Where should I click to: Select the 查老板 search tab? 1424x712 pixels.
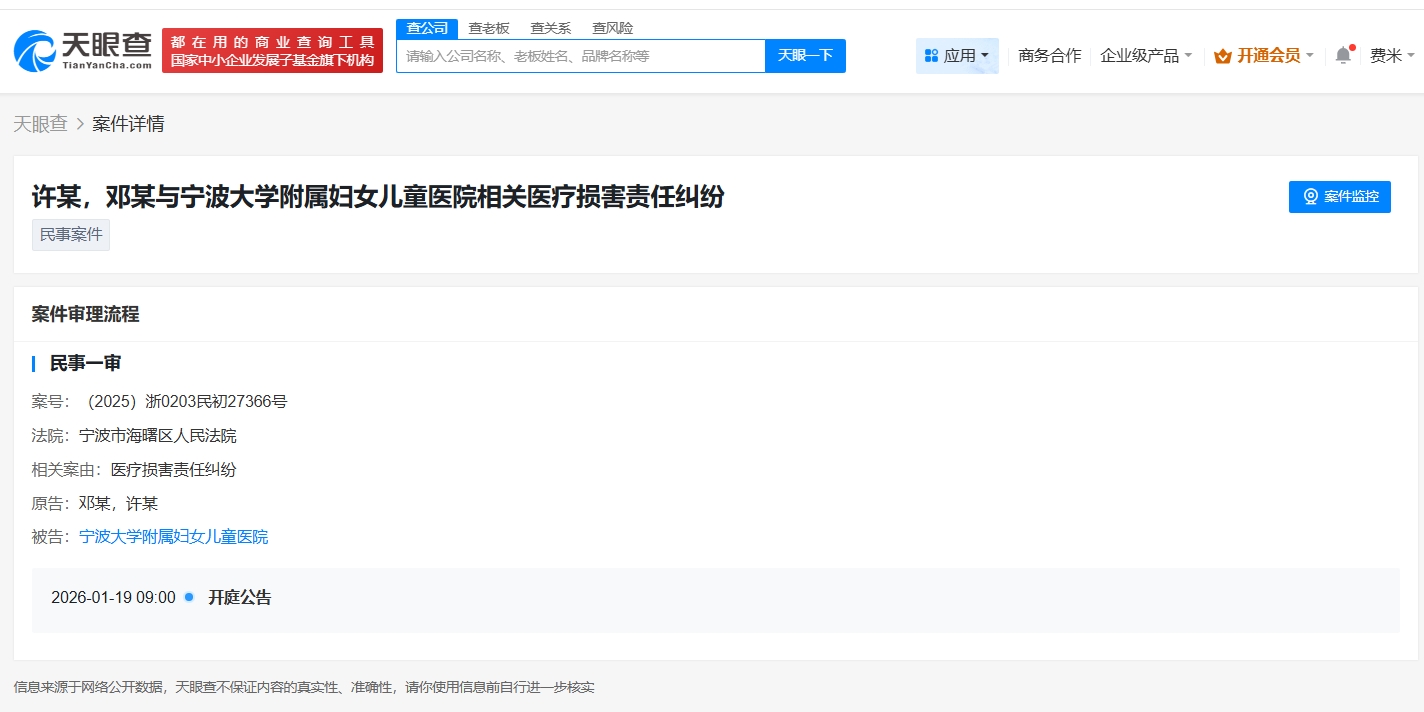pyautogui.click(x=489, y=28)
